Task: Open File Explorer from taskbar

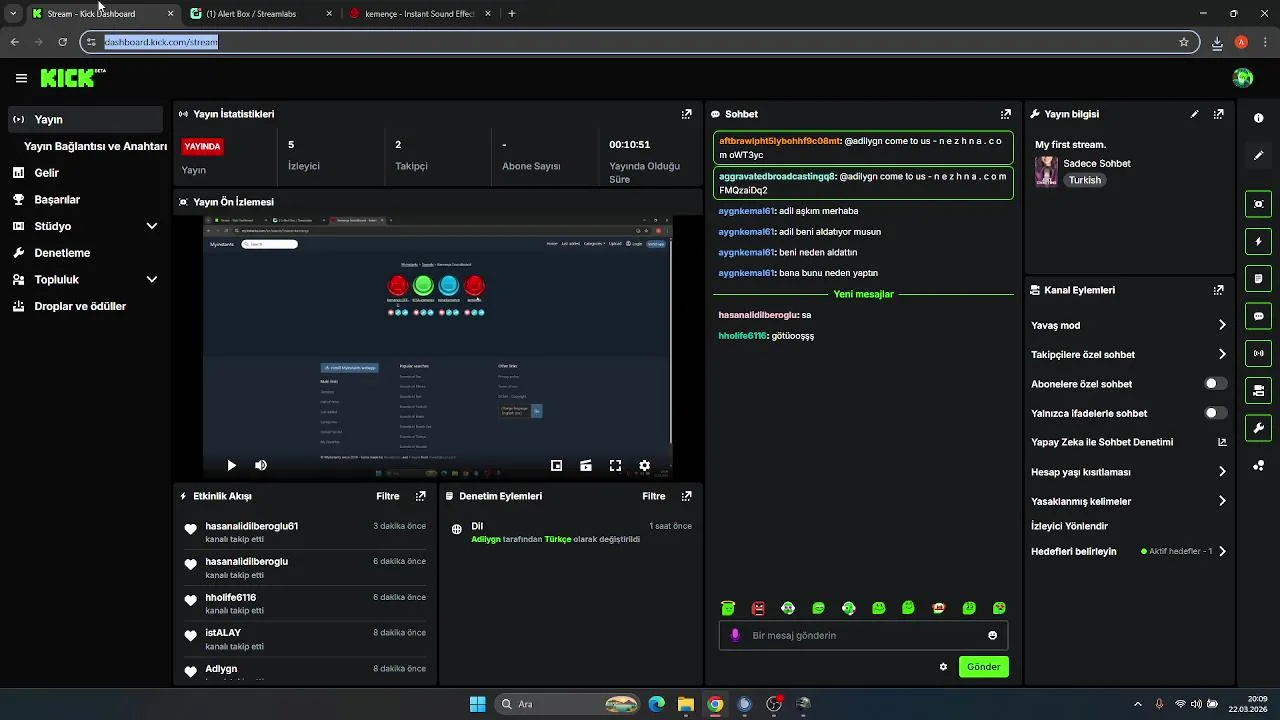Action: (685, 704)
